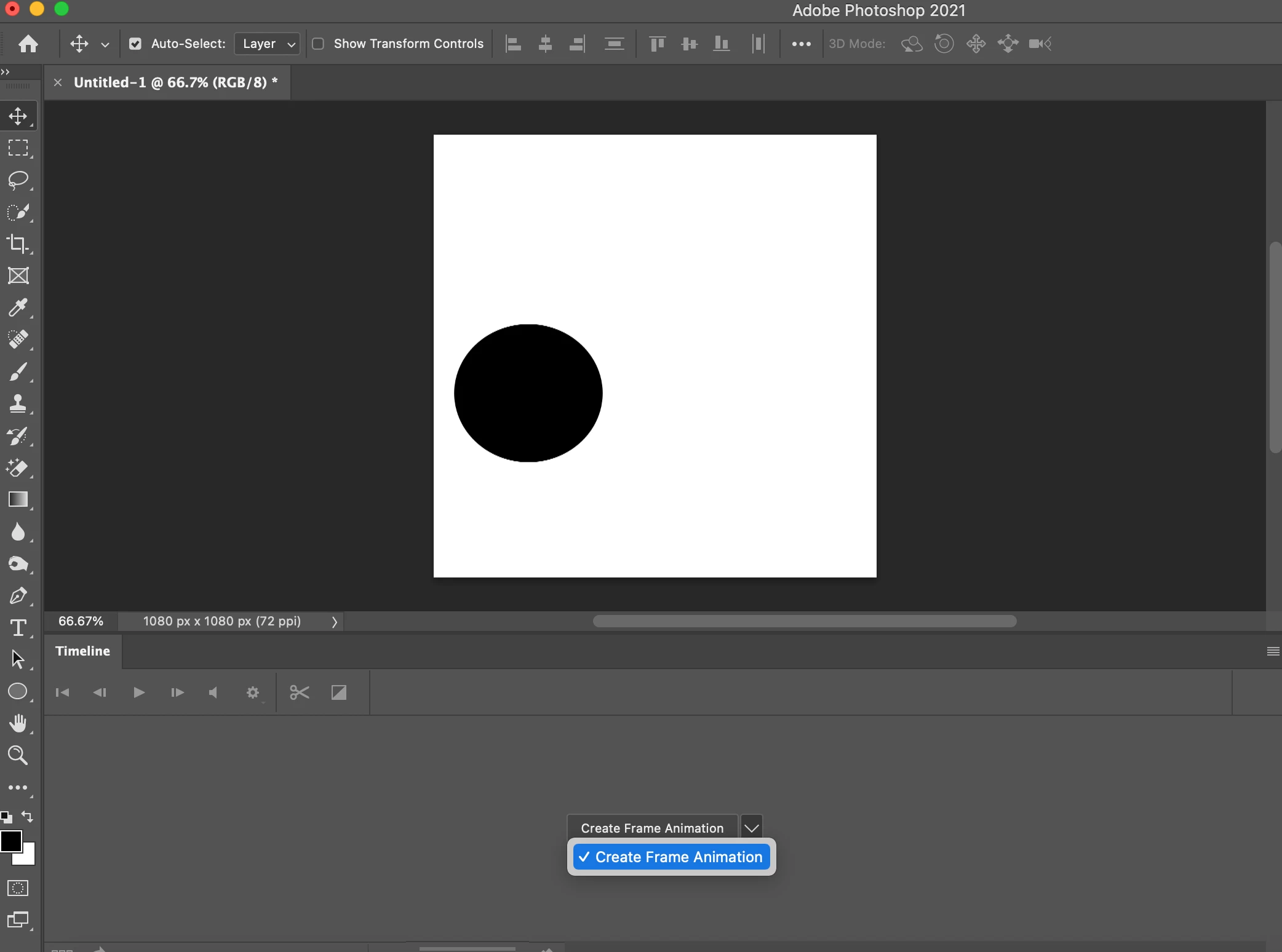Open the Auto-Select Layer dropdown
Screen dimensions: 1282x952
[267, 44]
